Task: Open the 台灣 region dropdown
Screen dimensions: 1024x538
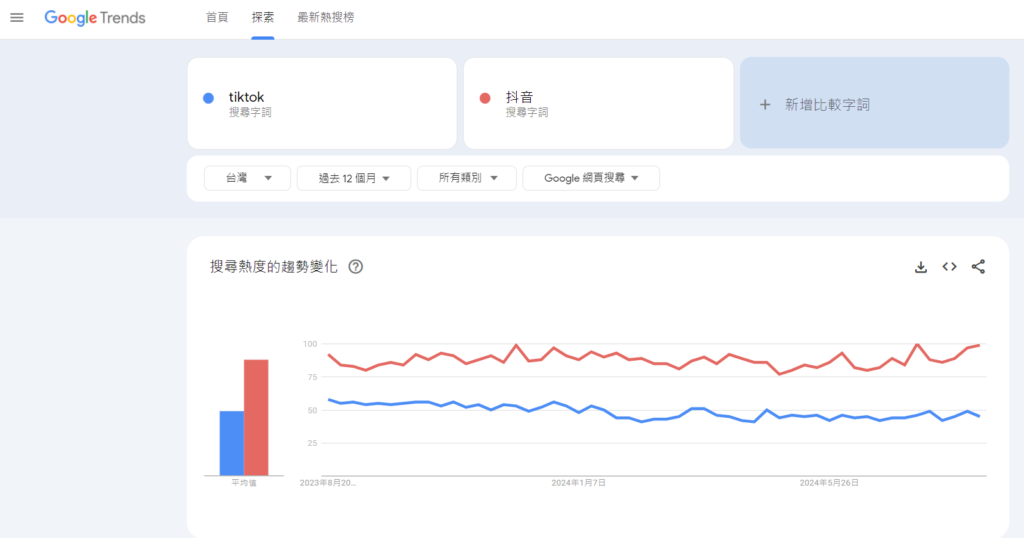Action: coord(248,178)
